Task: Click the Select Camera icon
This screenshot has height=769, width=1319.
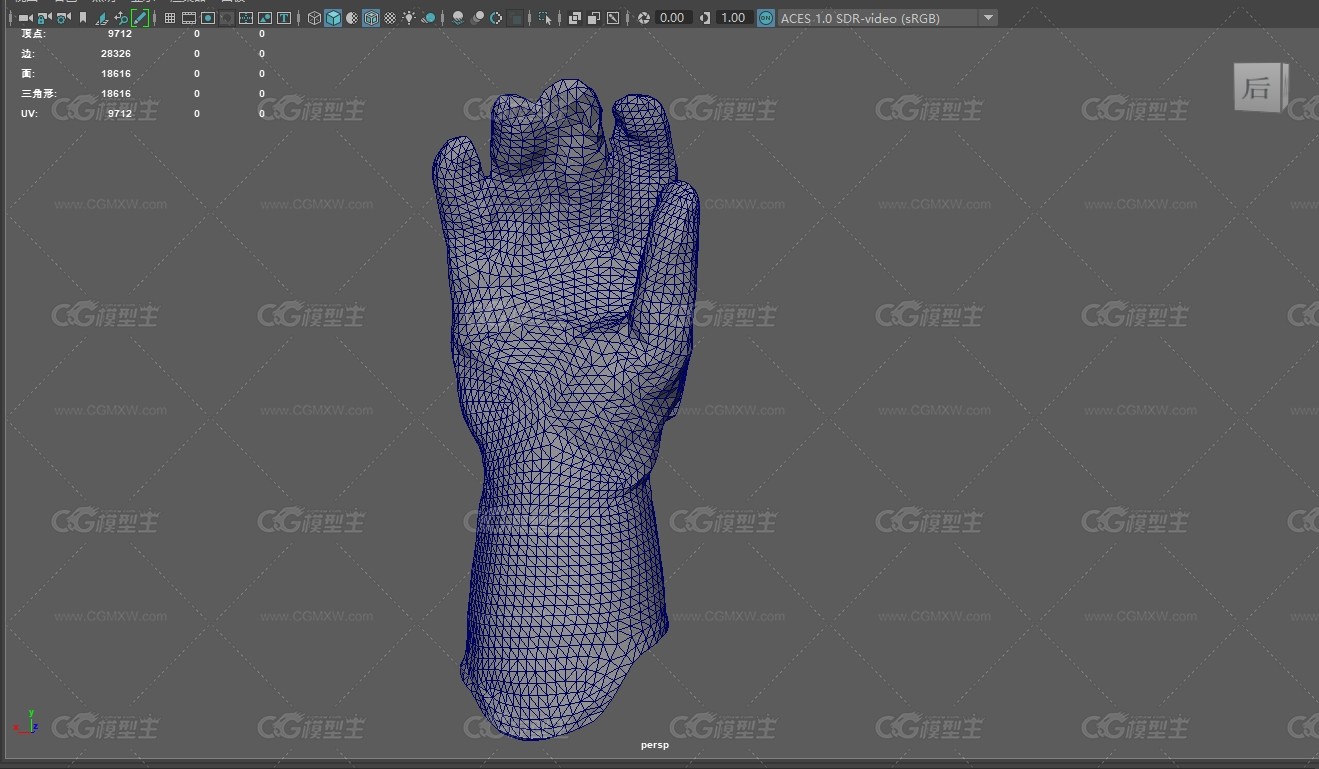Action: [25, 18]
